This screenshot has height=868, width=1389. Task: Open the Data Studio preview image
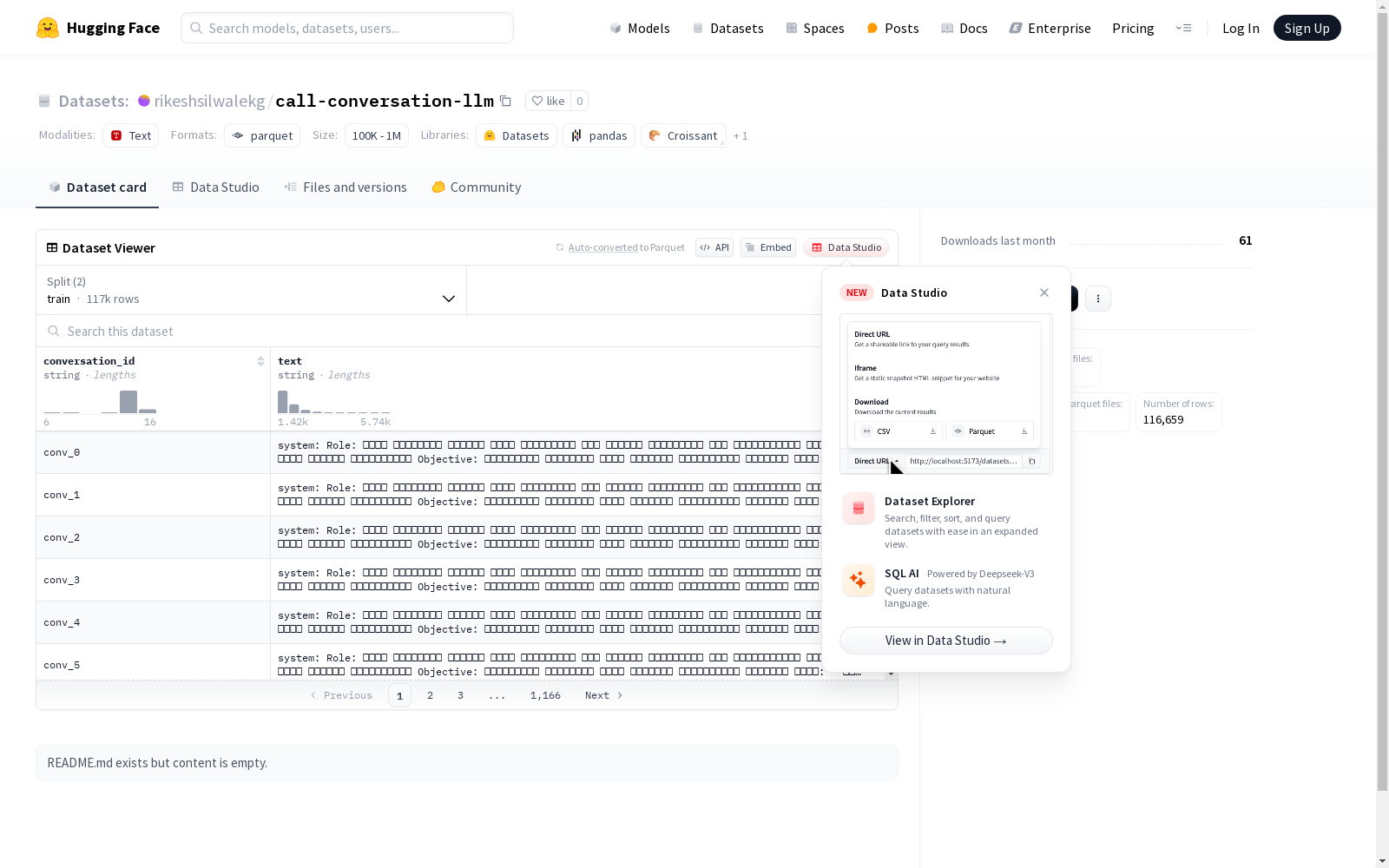coord(946,394)
